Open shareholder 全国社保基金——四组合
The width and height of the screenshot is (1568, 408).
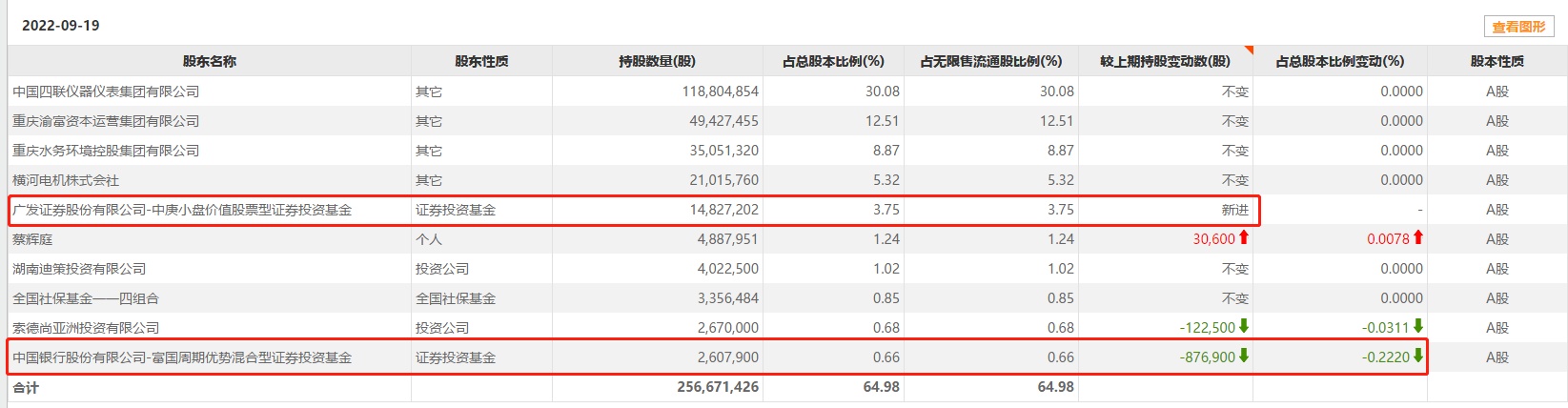[x=86, y=298]
